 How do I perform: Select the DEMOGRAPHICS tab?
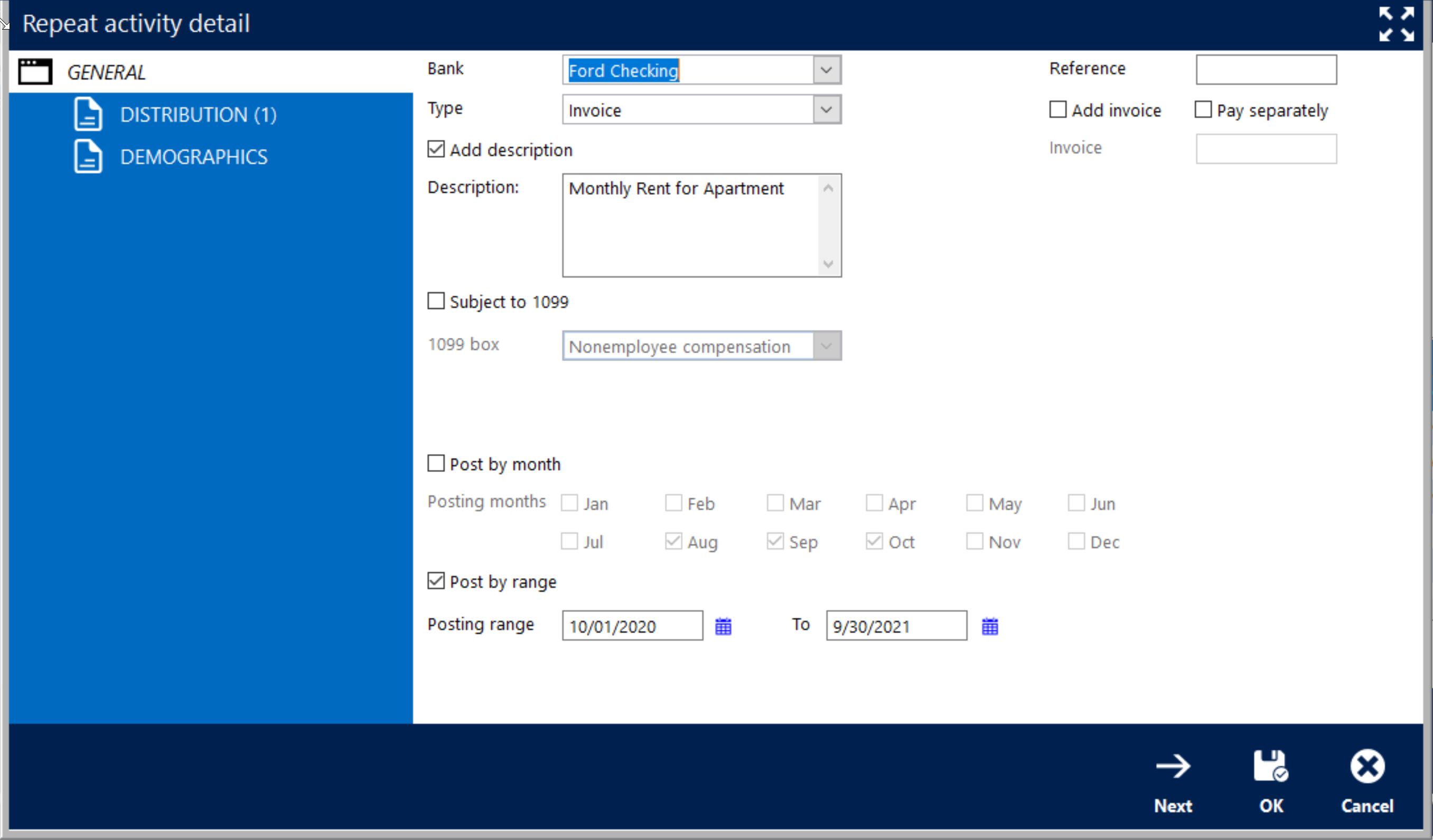[195, 156]
